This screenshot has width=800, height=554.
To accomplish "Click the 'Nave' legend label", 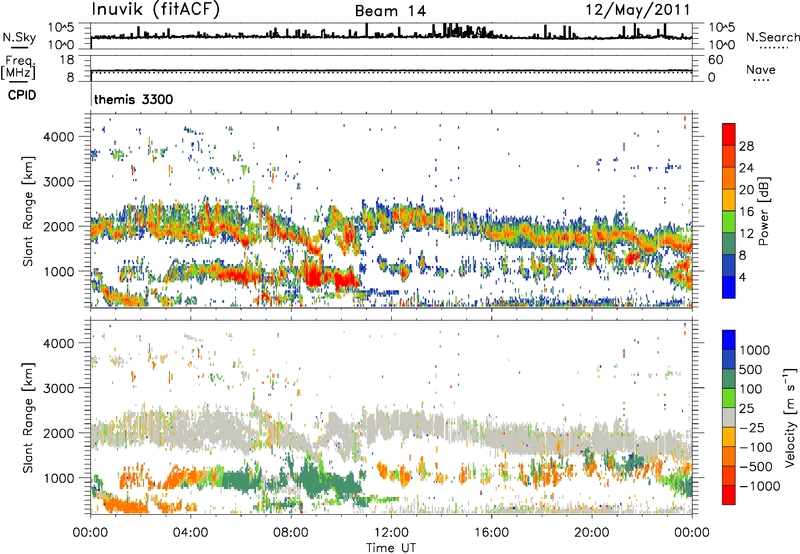I will [x=761, y=69].
